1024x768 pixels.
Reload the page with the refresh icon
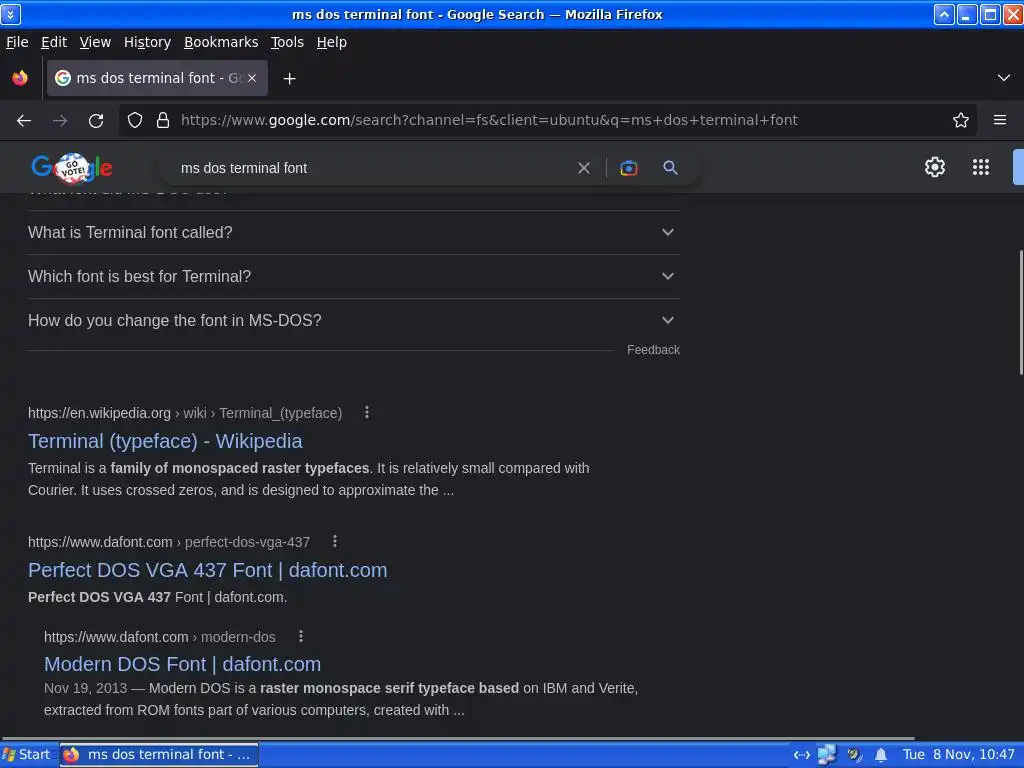[x=96, y=120]
